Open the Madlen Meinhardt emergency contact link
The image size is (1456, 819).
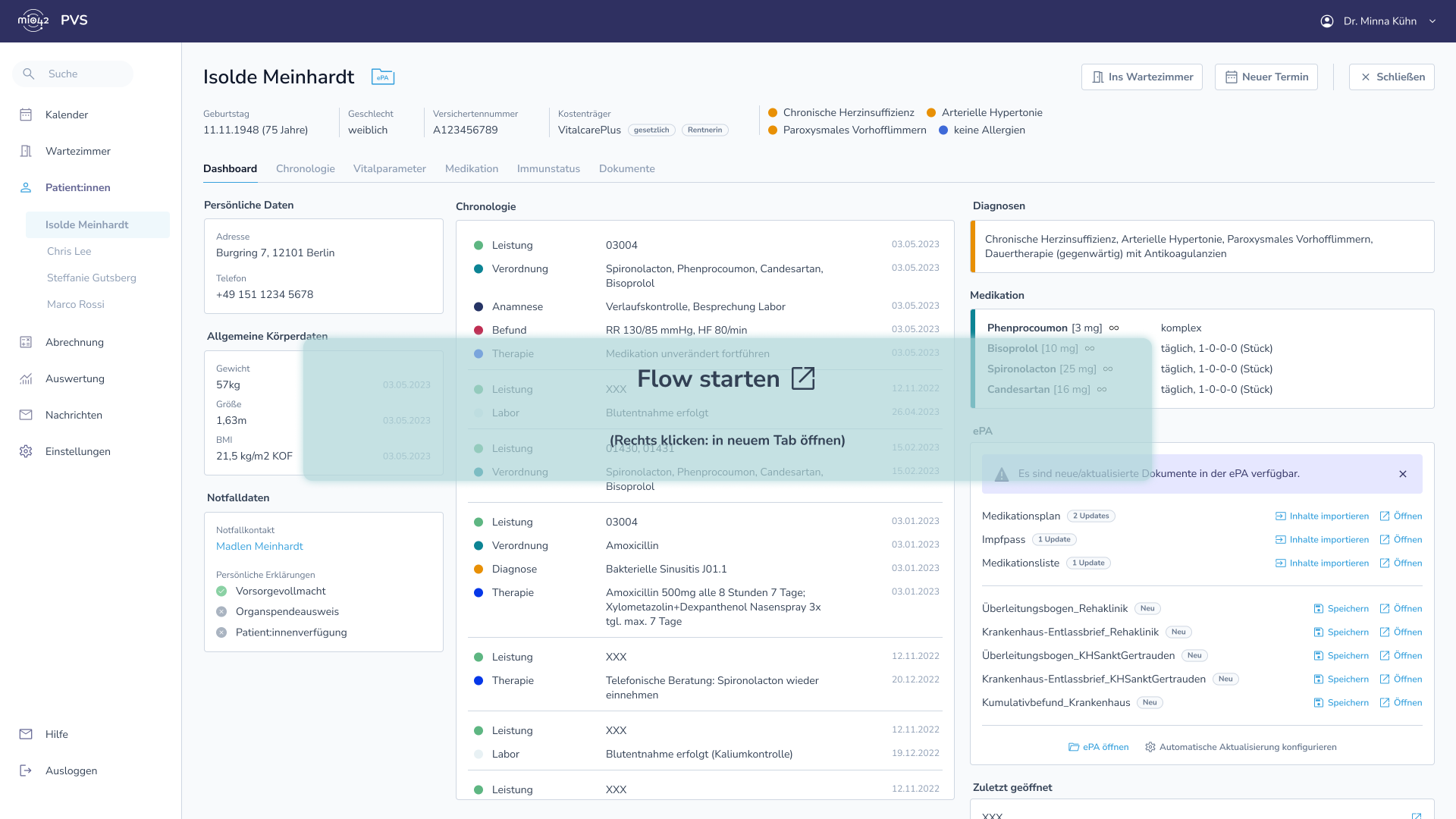pos(259,546)
